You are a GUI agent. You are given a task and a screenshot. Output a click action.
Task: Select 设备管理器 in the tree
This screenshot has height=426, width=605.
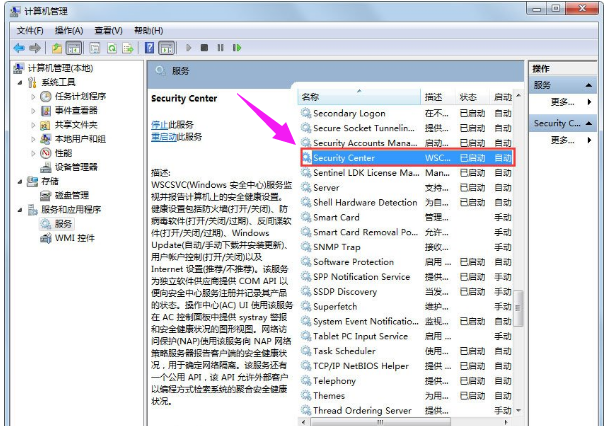point(76,167)
